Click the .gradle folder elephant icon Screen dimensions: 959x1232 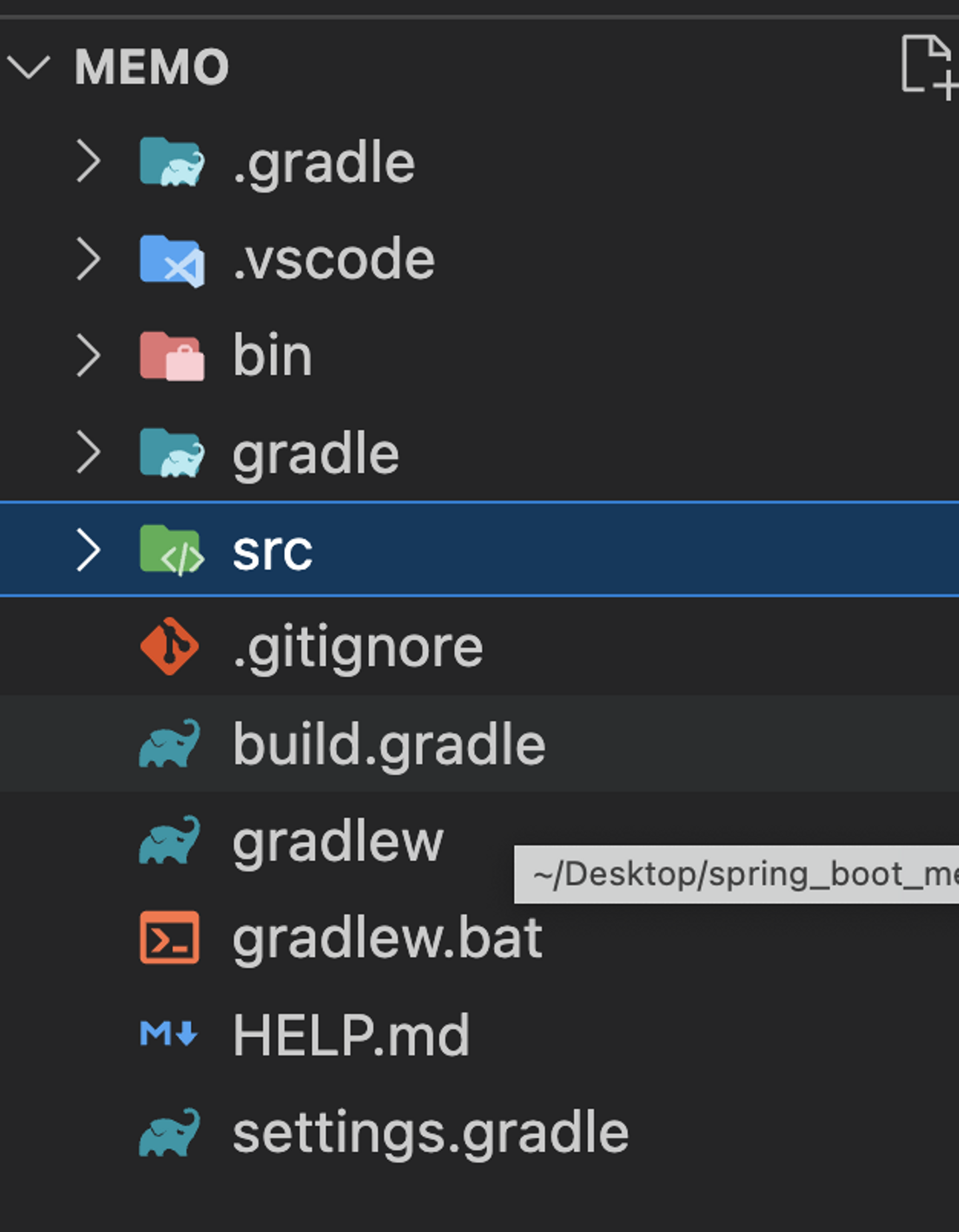[172, 162]
